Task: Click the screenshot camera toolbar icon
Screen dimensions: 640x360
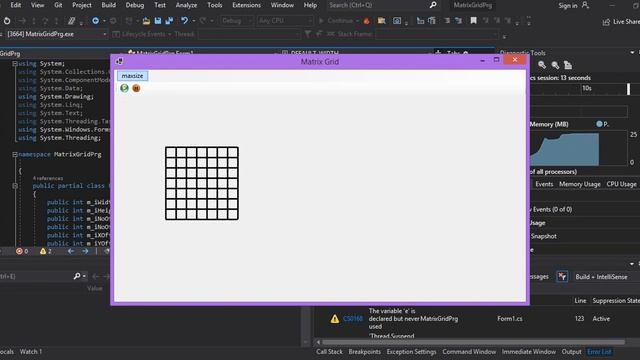Action: tap(397, 21)
